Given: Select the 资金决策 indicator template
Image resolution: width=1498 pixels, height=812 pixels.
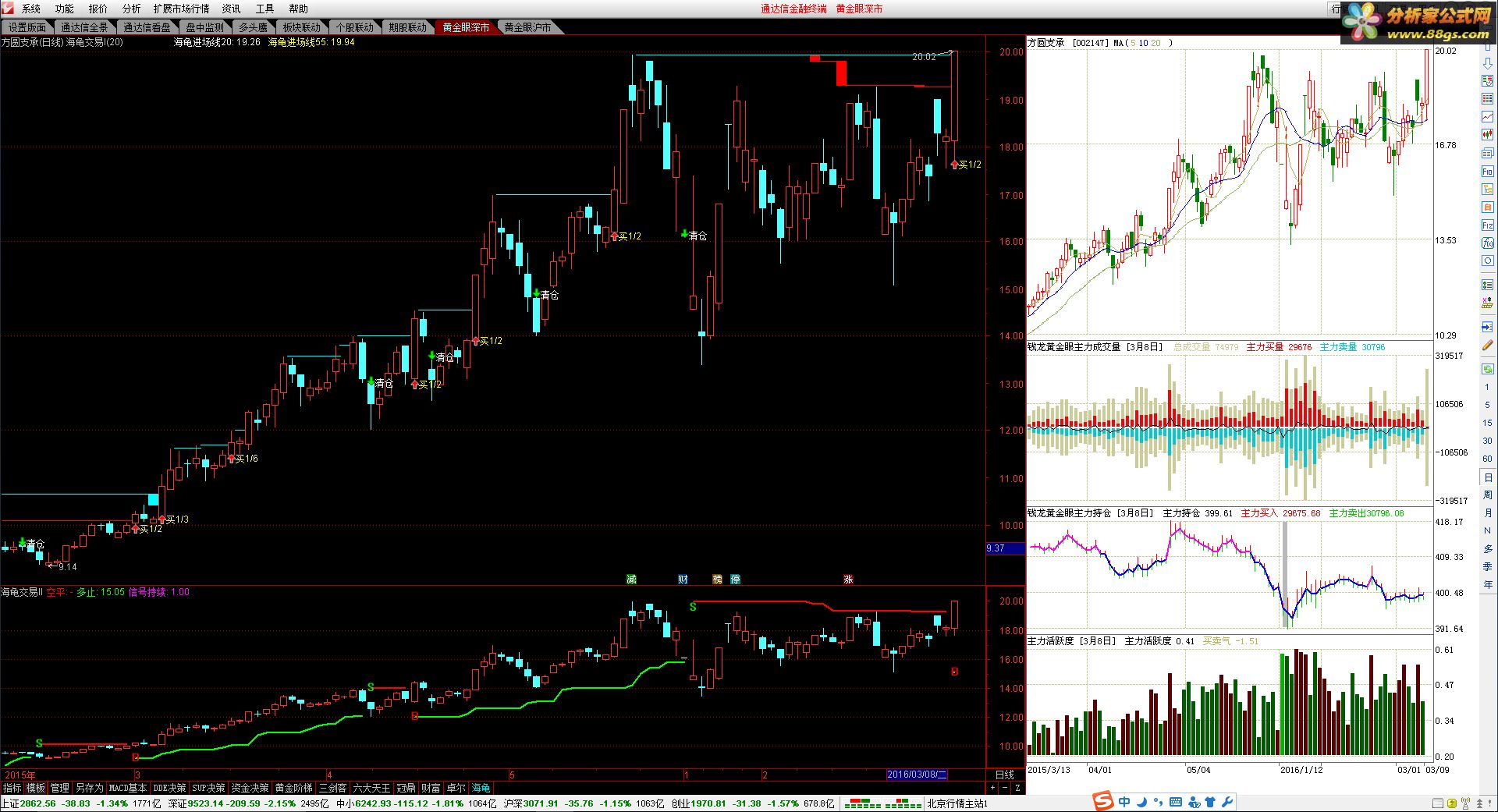Looking at the screenshot, I should click(x=250, y=788).
